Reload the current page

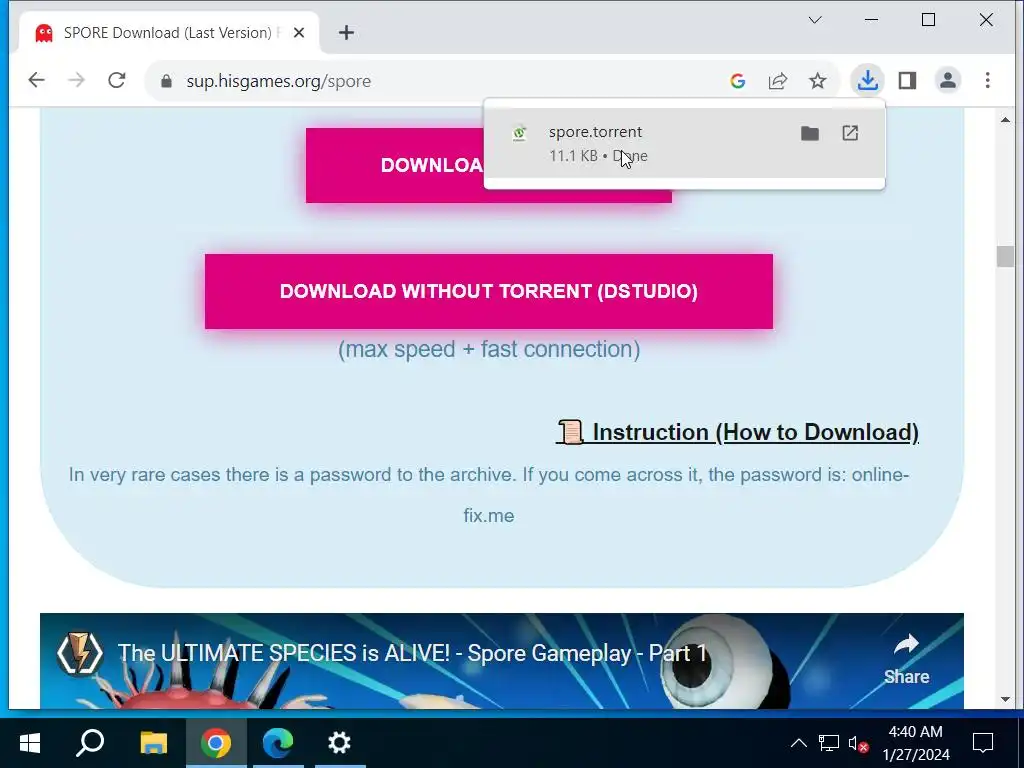pyautogui.click(x=117, y=80)
